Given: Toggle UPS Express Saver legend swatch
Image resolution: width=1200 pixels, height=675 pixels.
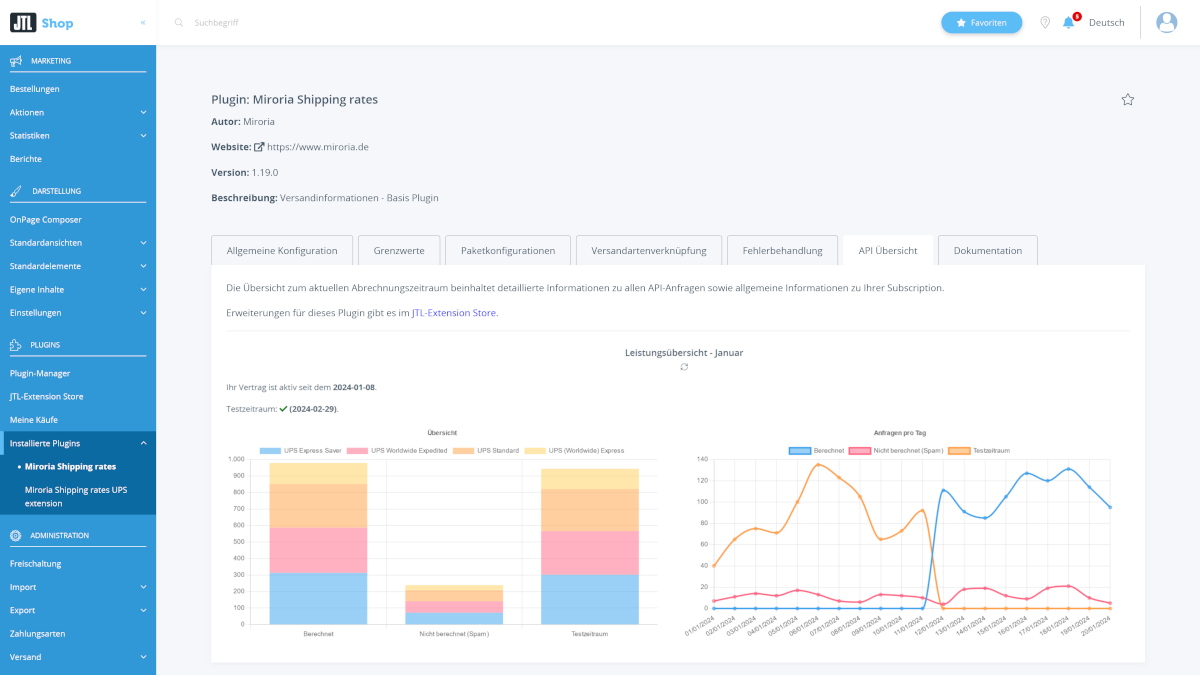Looking at the screenshot, I should click(x=272, y=450).
